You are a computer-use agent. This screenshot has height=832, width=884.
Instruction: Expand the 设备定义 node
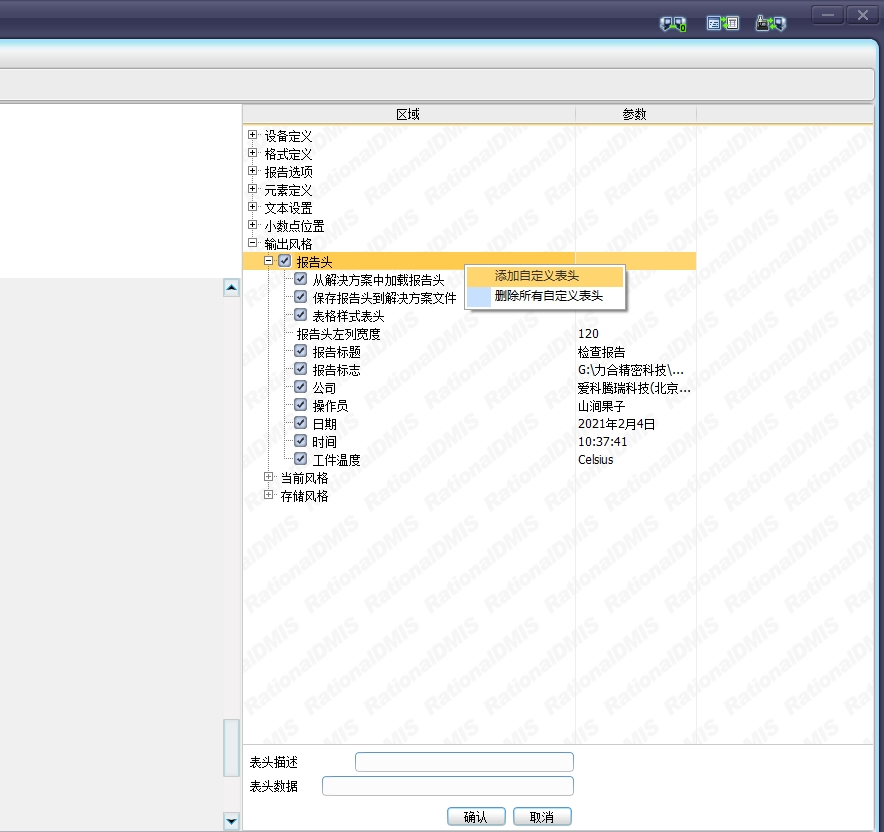253,135
